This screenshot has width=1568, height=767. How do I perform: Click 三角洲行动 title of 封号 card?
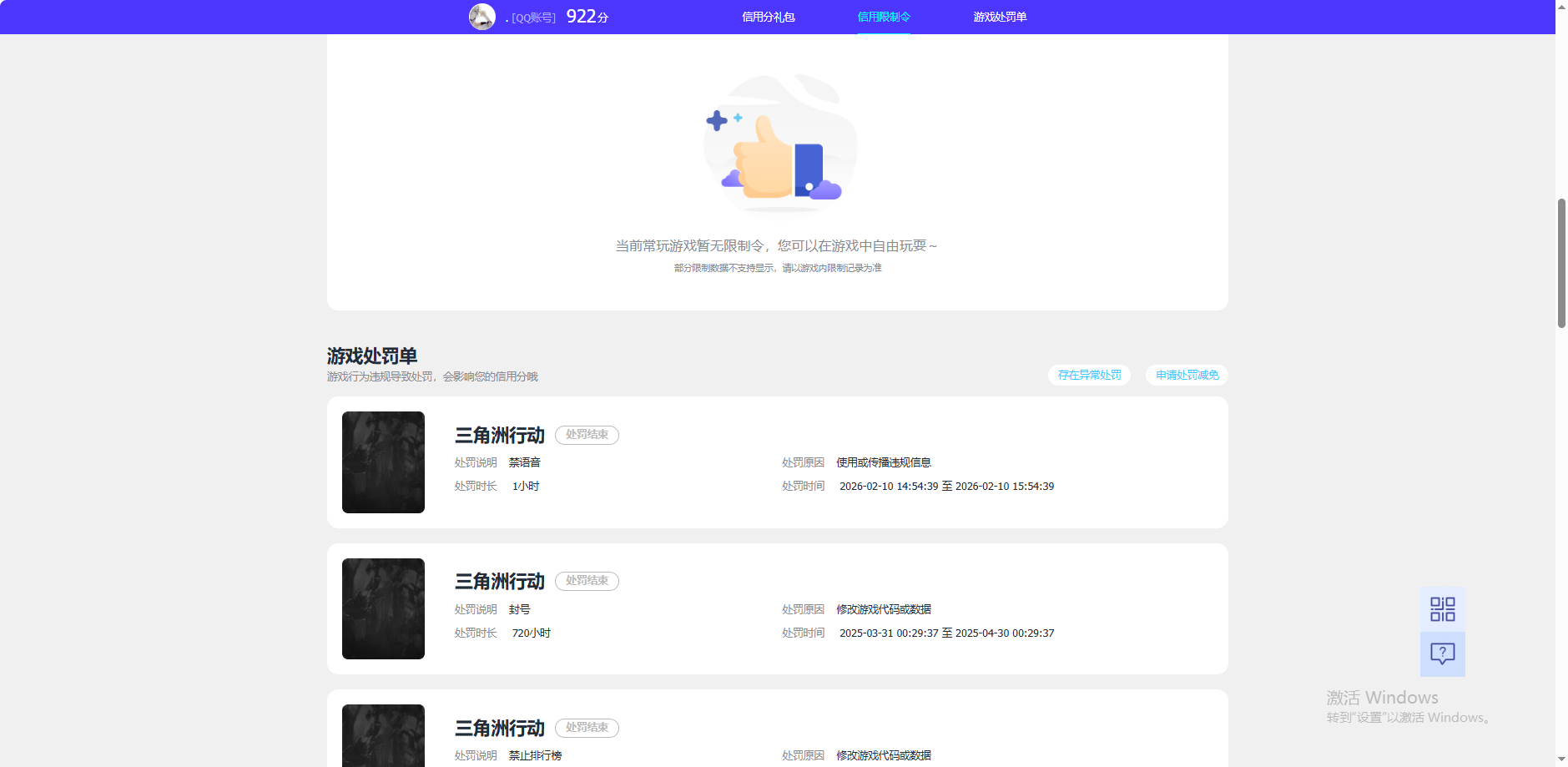pyautogui.click(x=499, y=581)
